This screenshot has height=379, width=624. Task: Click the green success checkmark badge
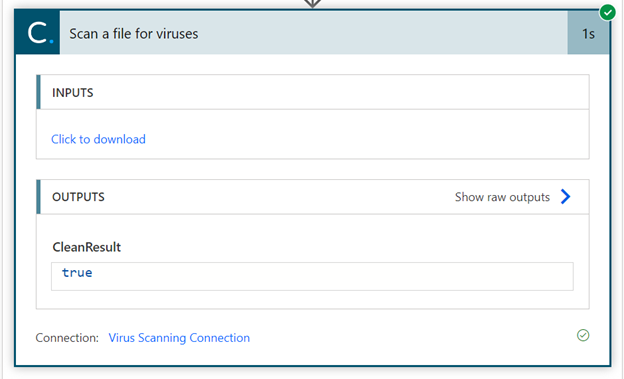(607, 12)
